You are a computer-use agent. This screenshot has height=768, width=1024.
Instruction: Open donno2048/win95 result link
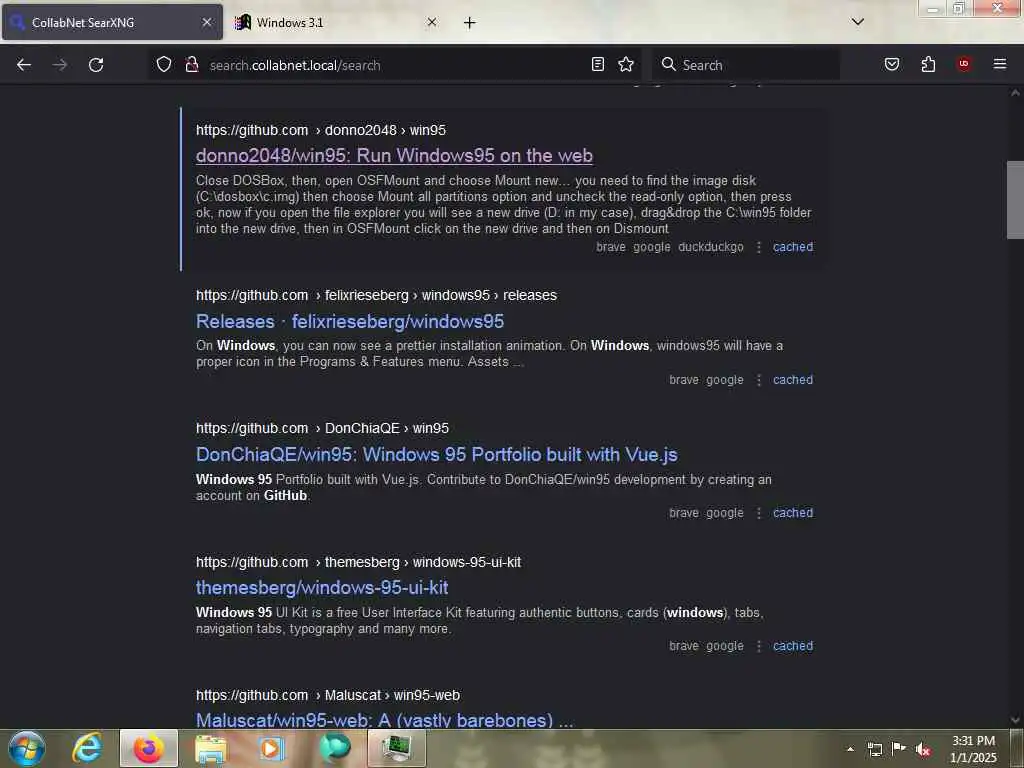pyautogui.click(x=394, y=155)
